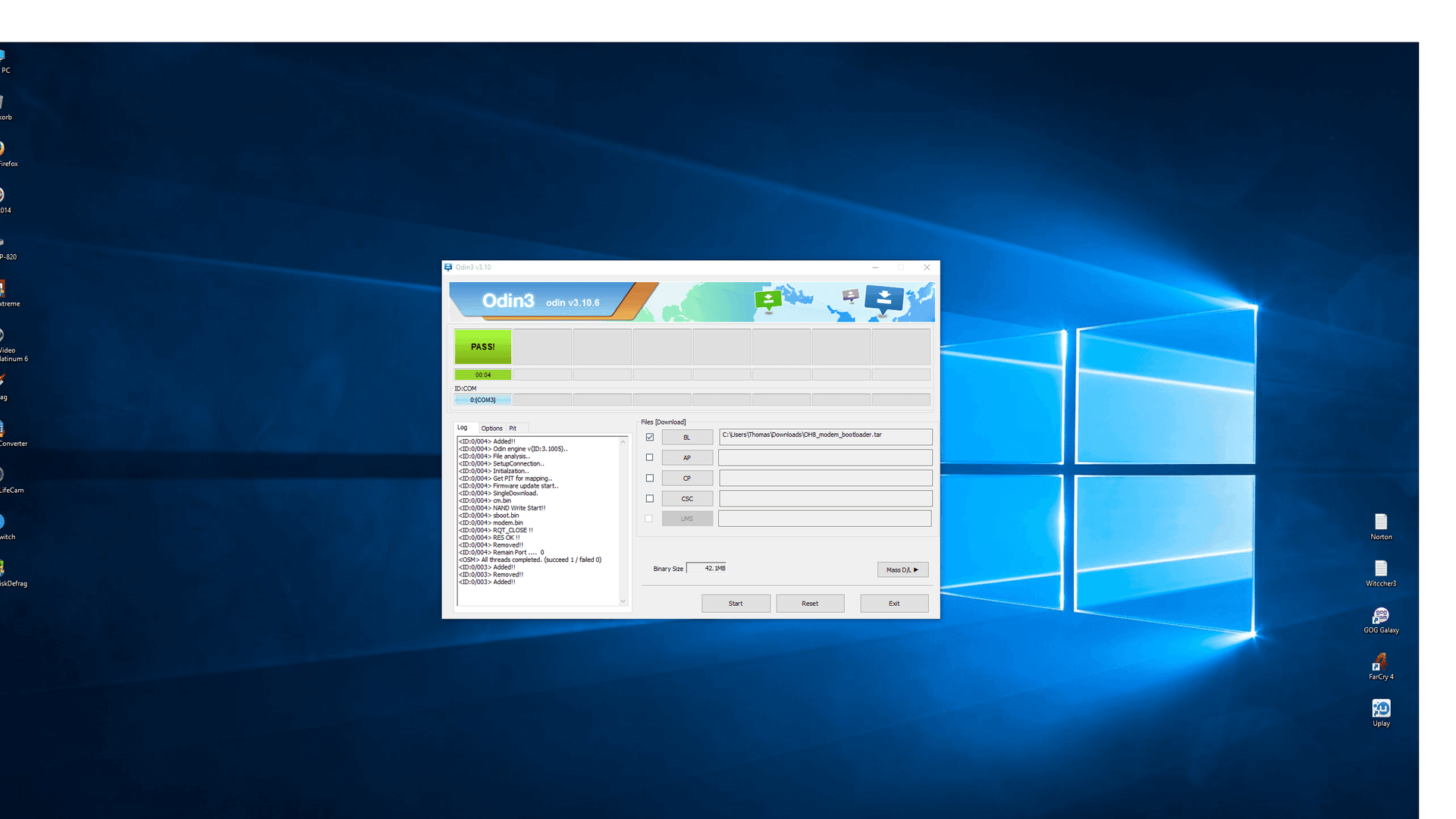The height and width of the screenshot is (819, 1456).
Task: Click the large blue download icon in banner
Action: click(x=883, y=300)
